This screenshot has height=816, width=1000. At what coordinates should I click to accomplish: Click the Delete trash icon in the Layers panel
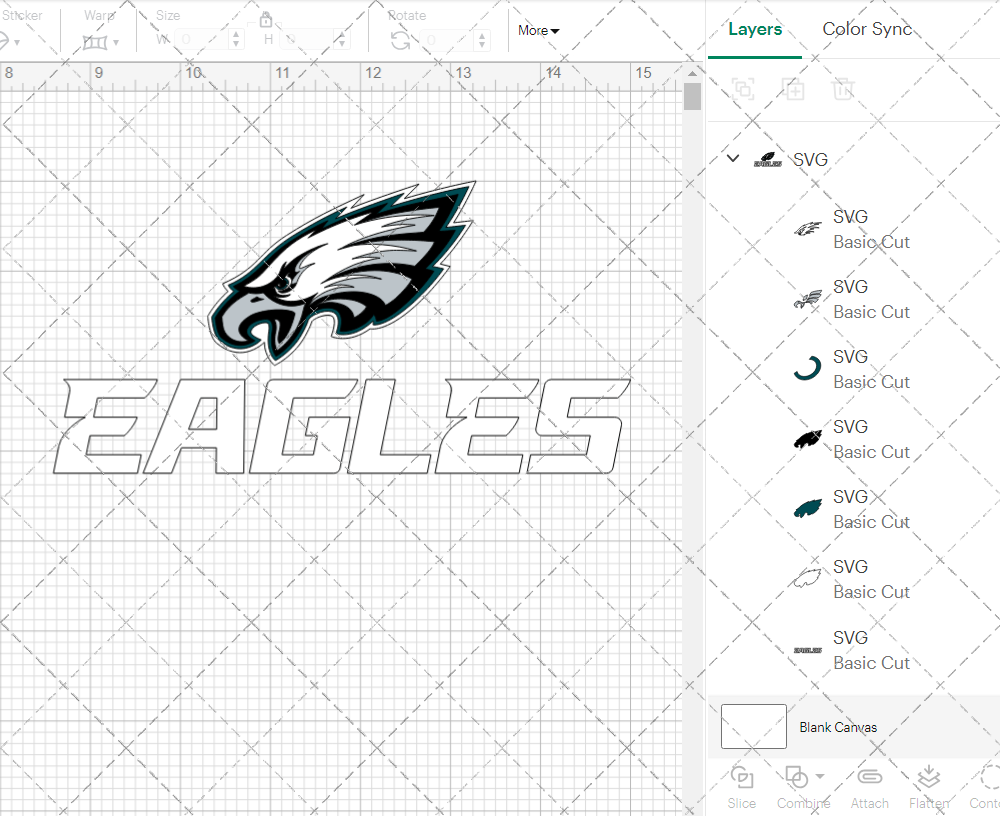point(842,89)
